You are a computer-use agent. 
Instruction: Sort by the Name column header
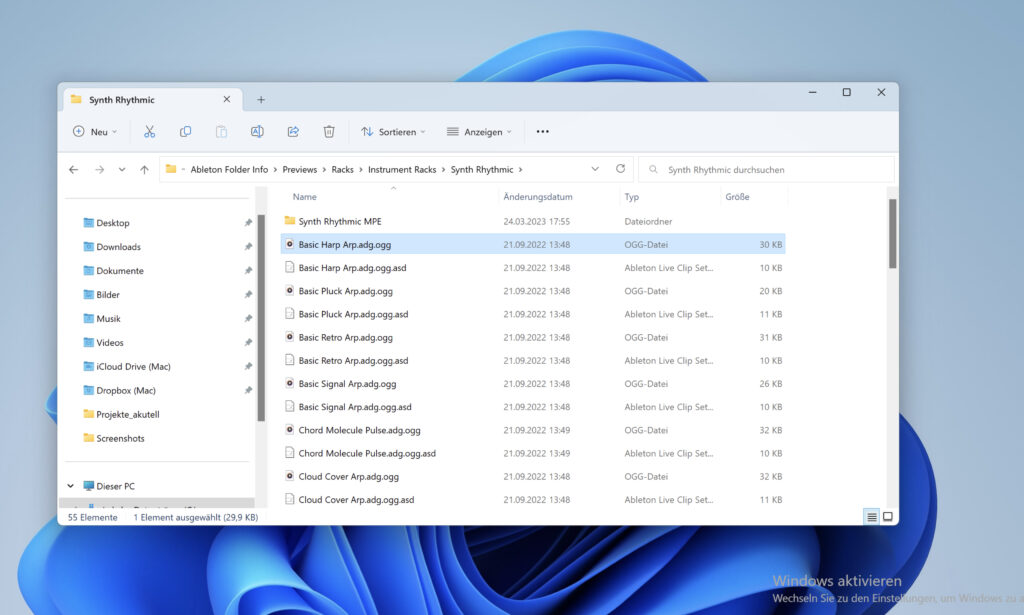(304, 197)
